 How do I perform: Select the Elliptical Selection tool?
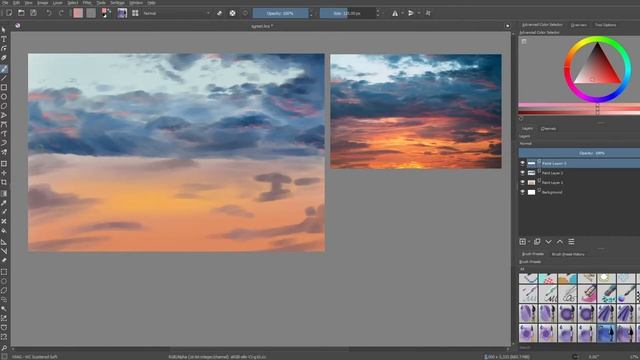4,281
